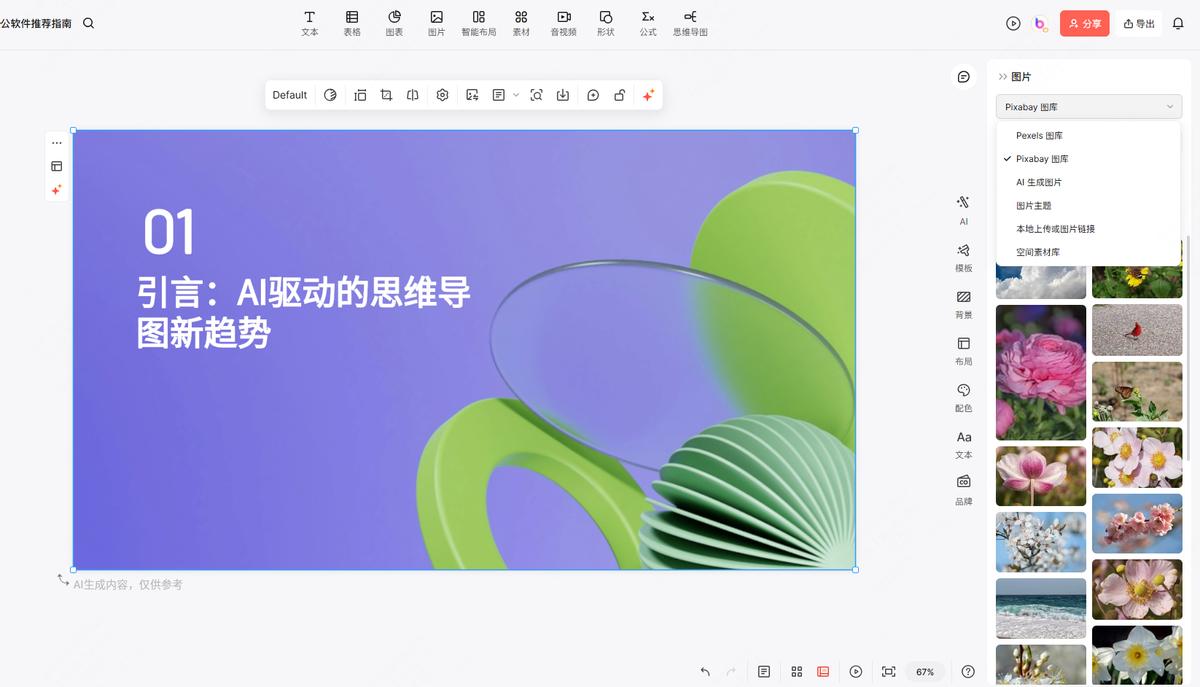Open the notifications bell

tap(1178, 23)
